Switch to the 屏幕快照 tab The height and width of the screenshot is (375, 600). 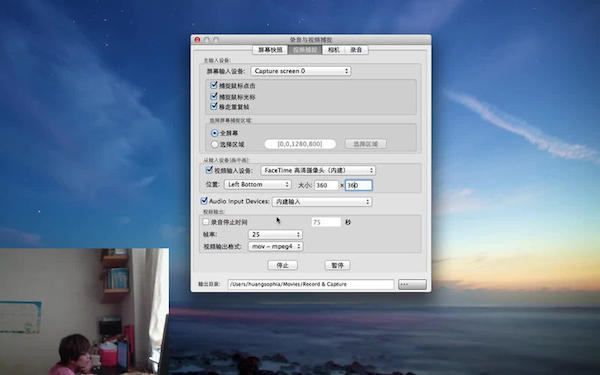(270, 50)
